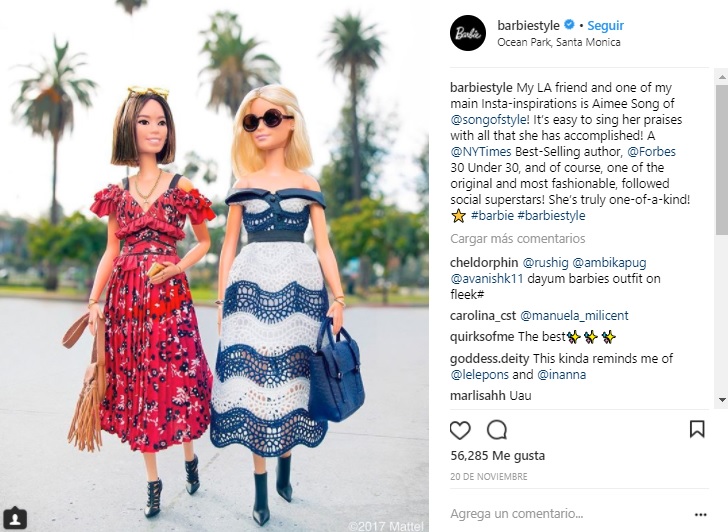The height and width of the screenshot is (532, 728).
Task: Click the comments scrollbar thumb
Action: [722, 159]
